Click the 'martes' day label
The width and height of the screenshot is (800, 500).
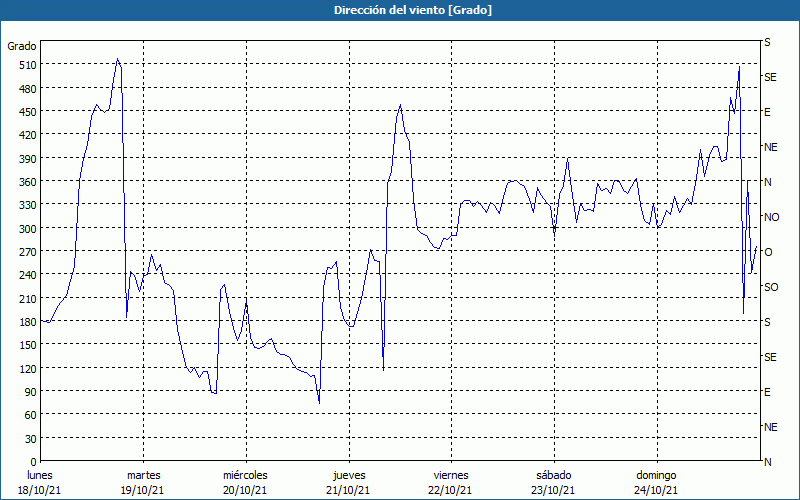[x=143, y=476]
